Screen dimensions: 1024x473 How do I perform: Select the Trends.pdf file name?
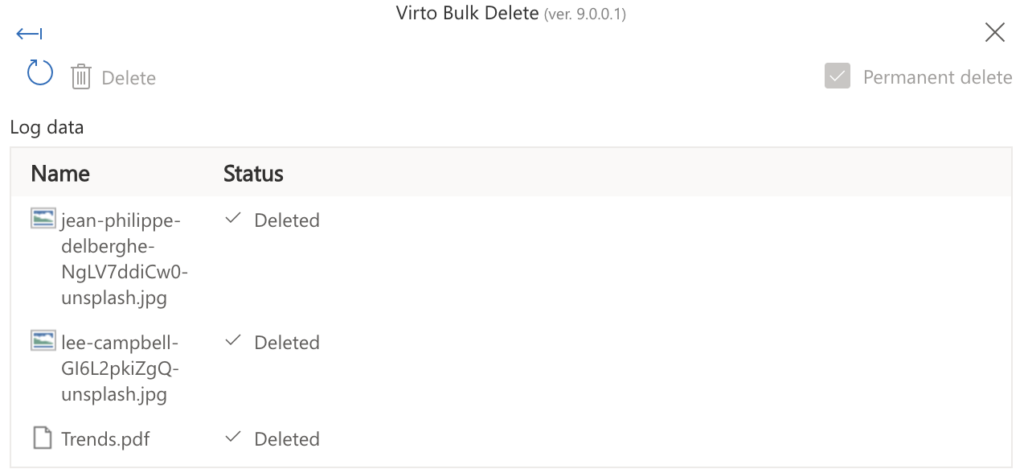[x=105, y=439]
